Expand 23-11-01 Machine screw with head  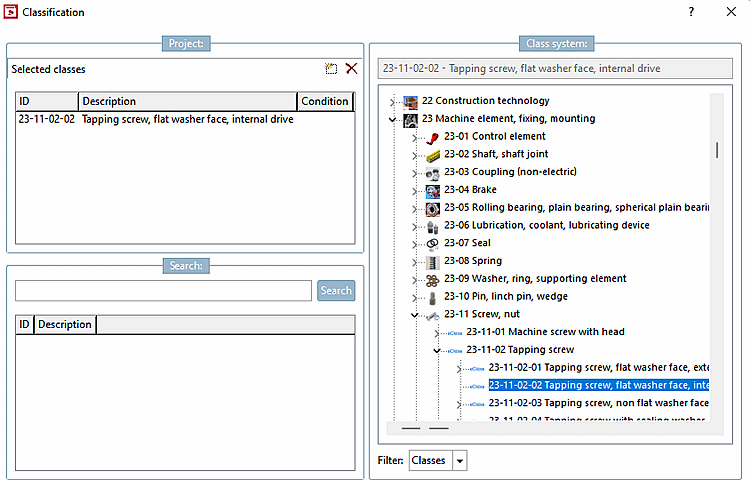pyautogui.click(x=437, y=333)
